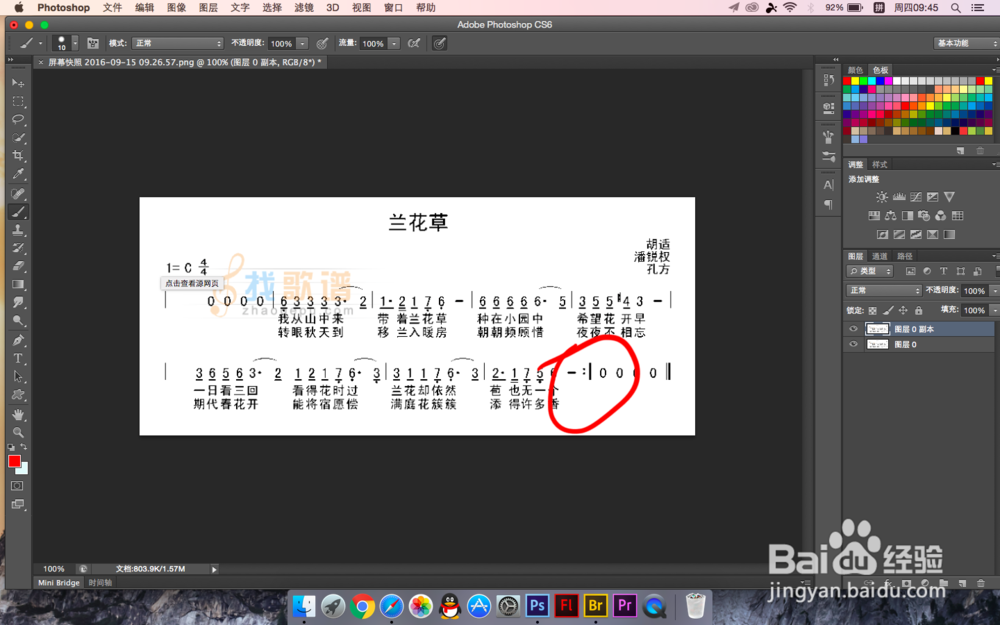Open the layer blend mode 正常 dropdown

884,290
